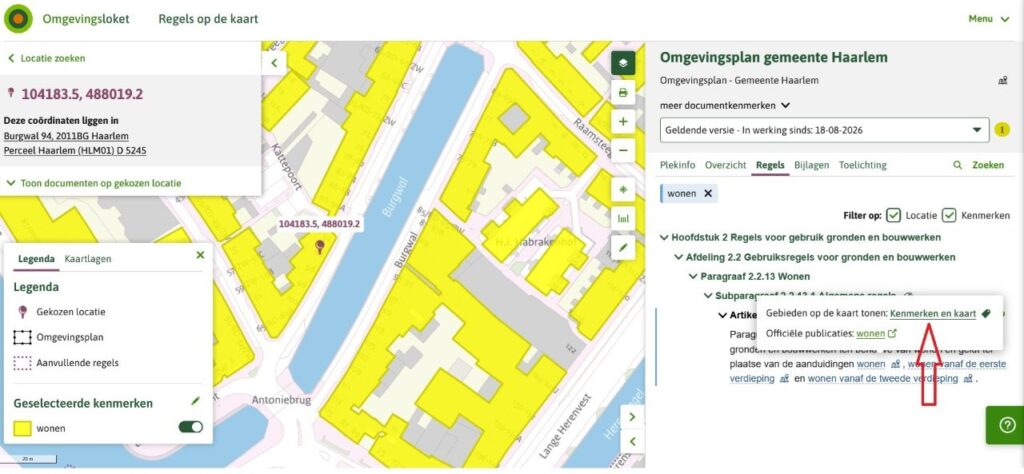Click the search magnifier icon
The width and height of the screenshot is (1024, 474).
tap(957, 165)
